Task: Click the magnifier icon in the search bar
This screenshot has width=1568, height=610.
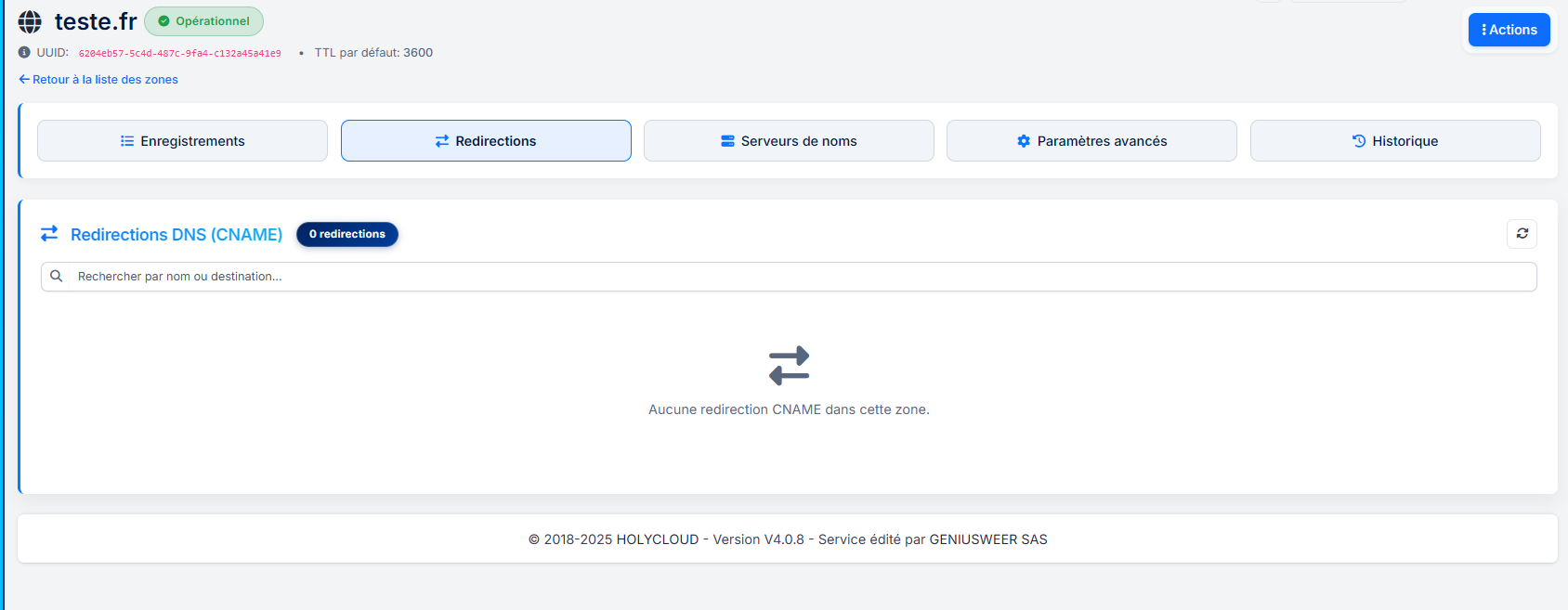Action: click(x=57, y=277)
